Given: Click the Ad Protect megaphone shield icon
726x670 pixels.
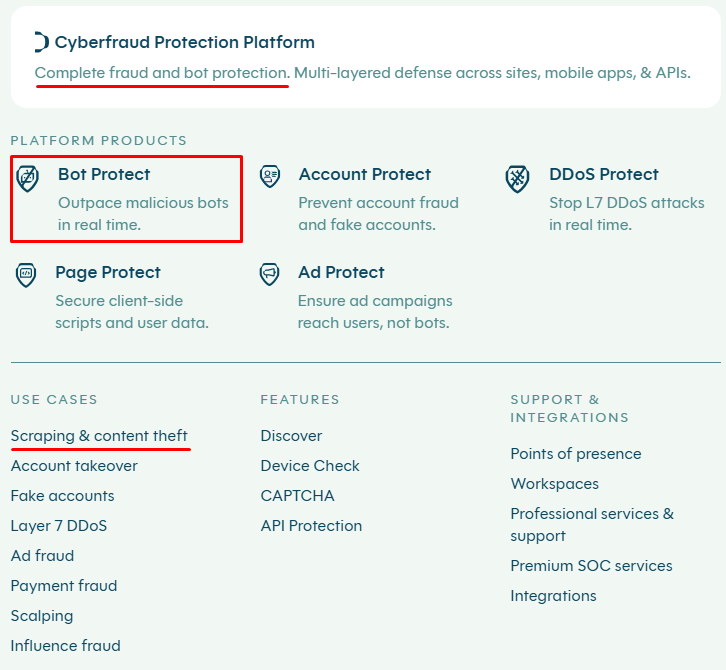Looking at the screenshot, I should [269, 274].
